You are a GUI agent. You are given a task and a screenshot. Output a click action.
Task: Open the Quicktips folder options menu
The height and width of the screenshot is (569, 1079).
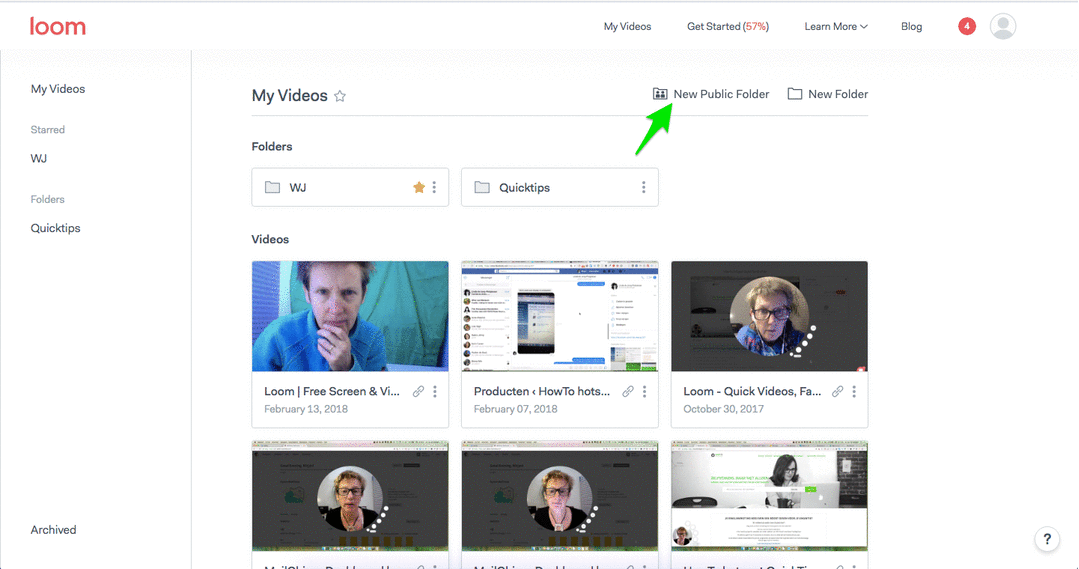643,187
